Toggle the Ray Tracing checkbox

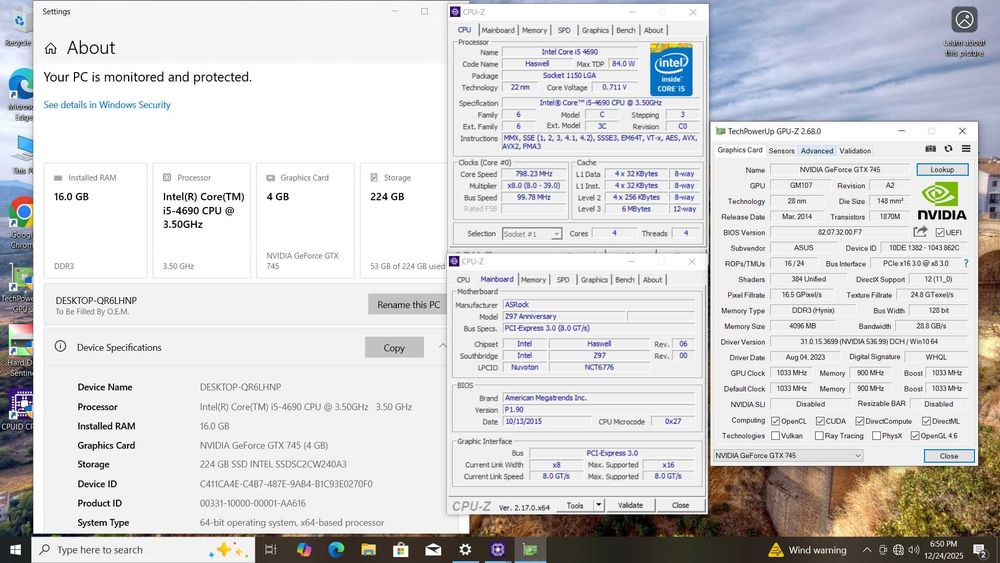[819, 436]
